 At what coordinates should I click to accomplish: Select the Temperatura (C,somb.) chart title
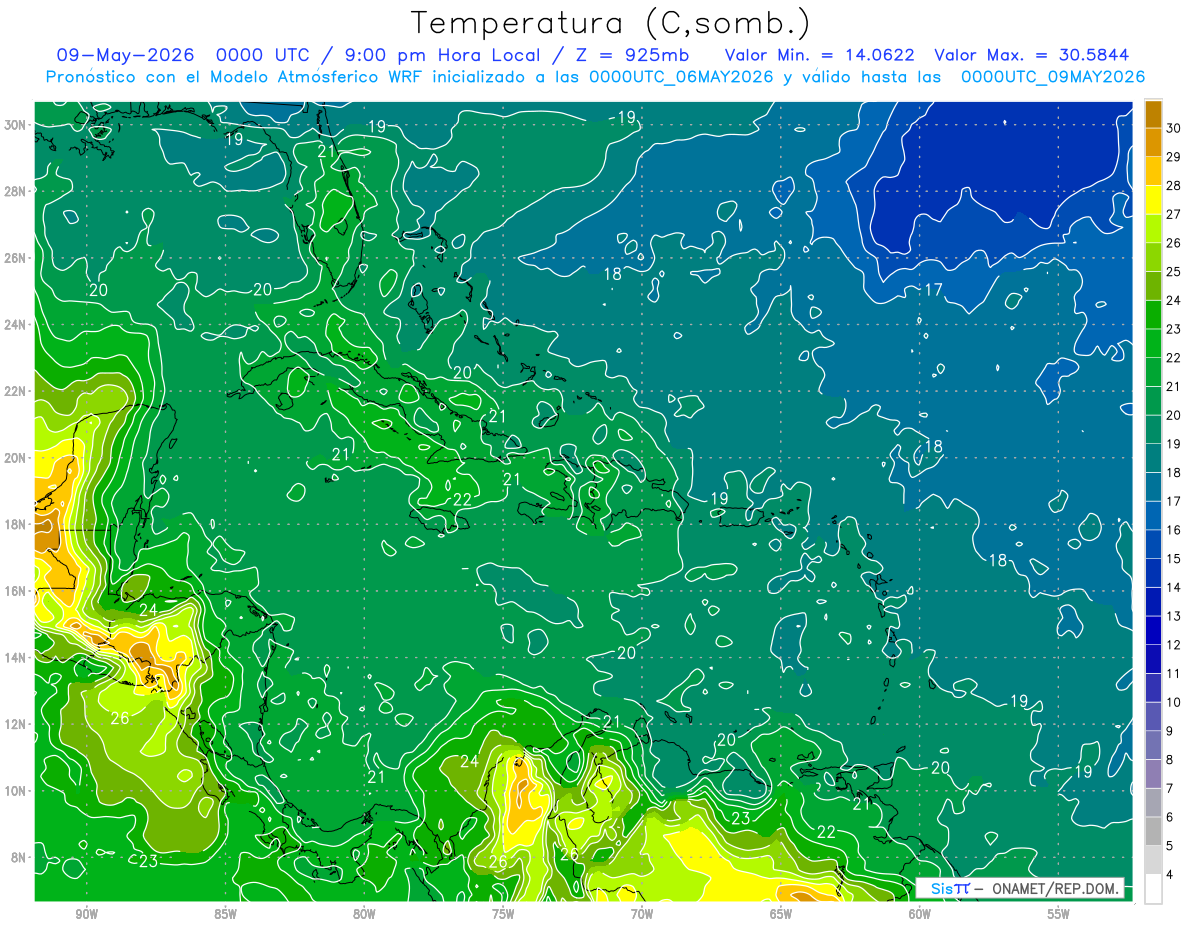[x=610, y=23]
